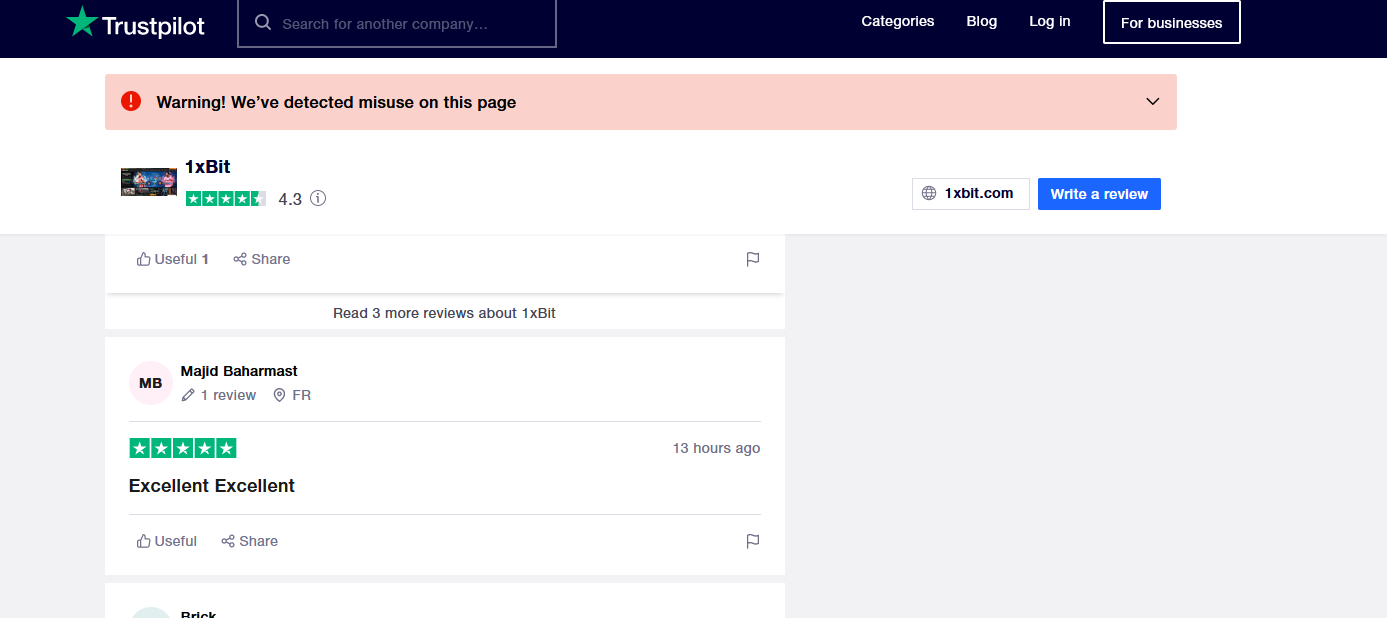Click the search magnifier icon

[263, 22]
